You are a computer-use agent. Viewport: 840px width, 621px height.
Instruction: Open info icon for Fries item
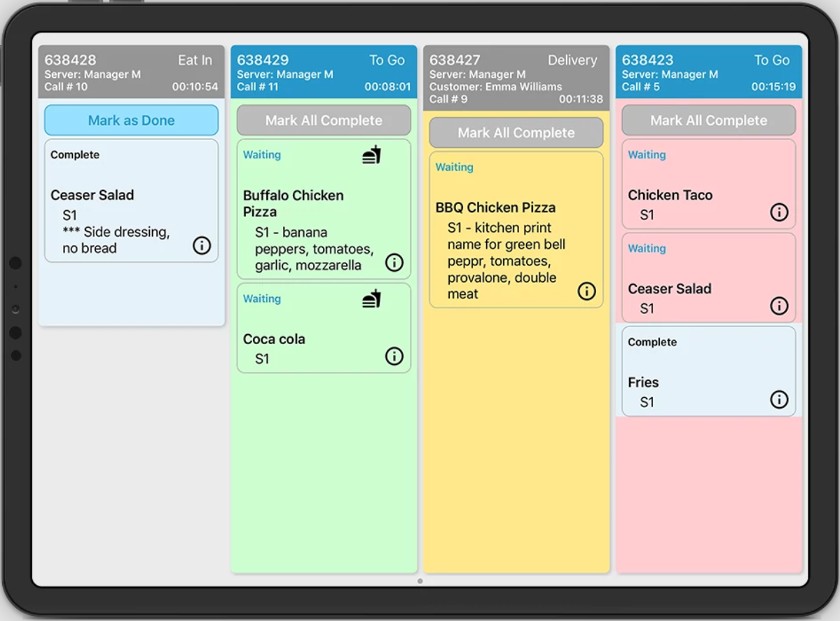pyautogui.click(x=779, y=399)
